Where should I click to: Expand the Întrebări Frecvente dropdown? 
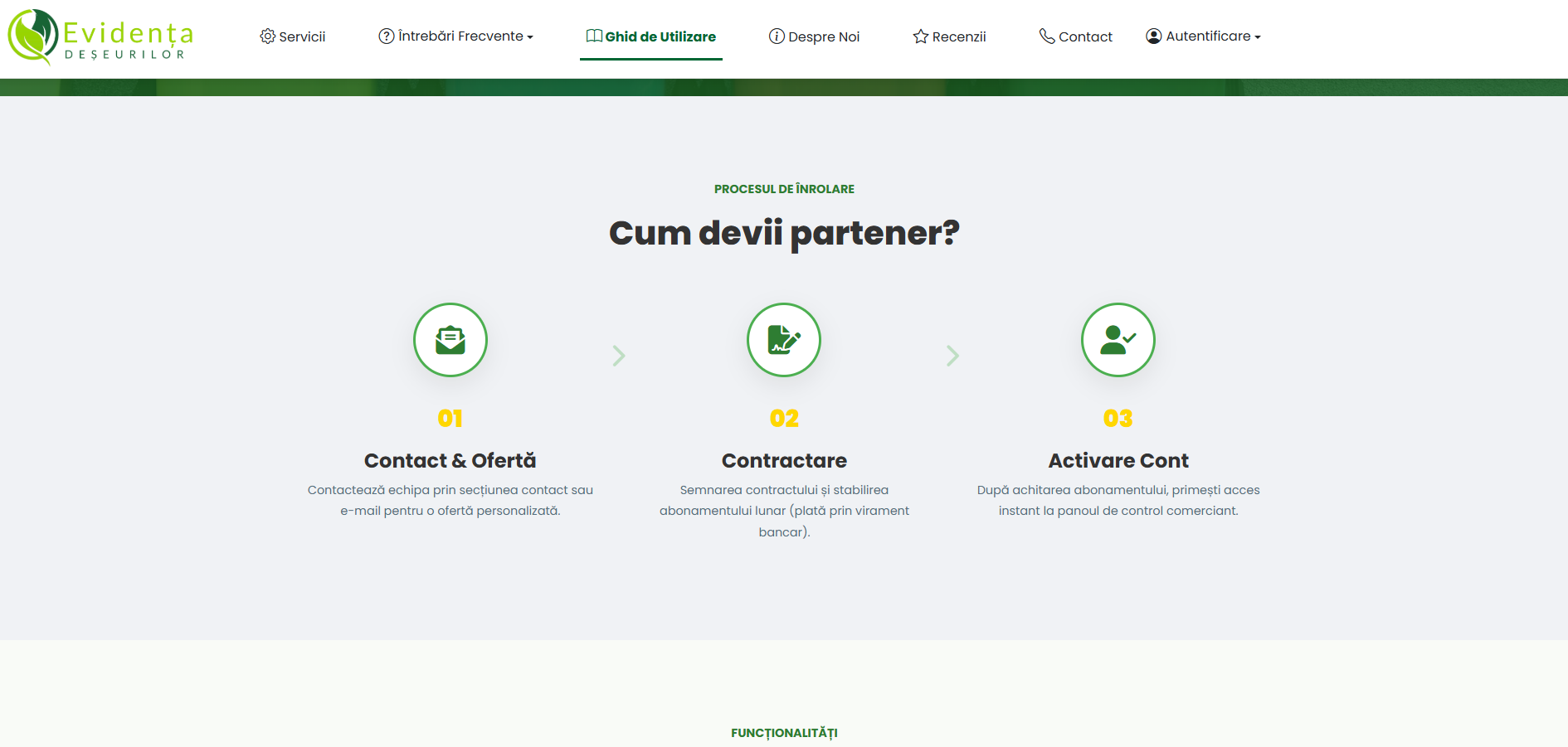[455, 36]
